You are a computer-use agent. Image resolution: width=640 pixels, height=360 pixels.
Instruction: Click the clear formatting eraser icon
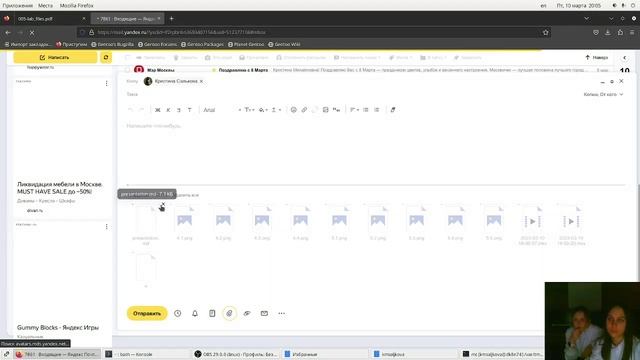pos(393,110)
